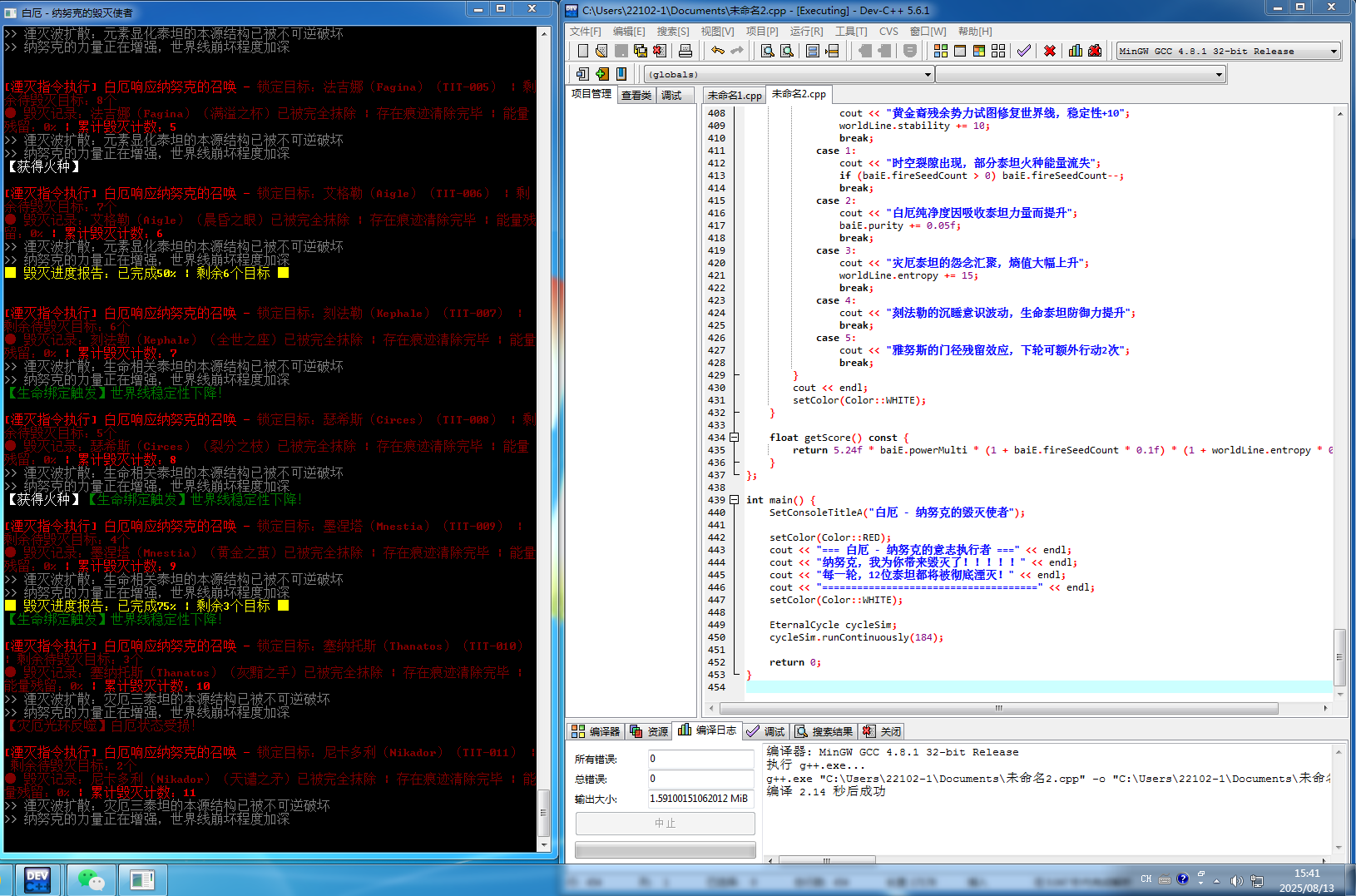Image resolution: width=1356 pixels, height=896 pixels.
Task: Open the console window taskbar icon
Action: point(142,880)
